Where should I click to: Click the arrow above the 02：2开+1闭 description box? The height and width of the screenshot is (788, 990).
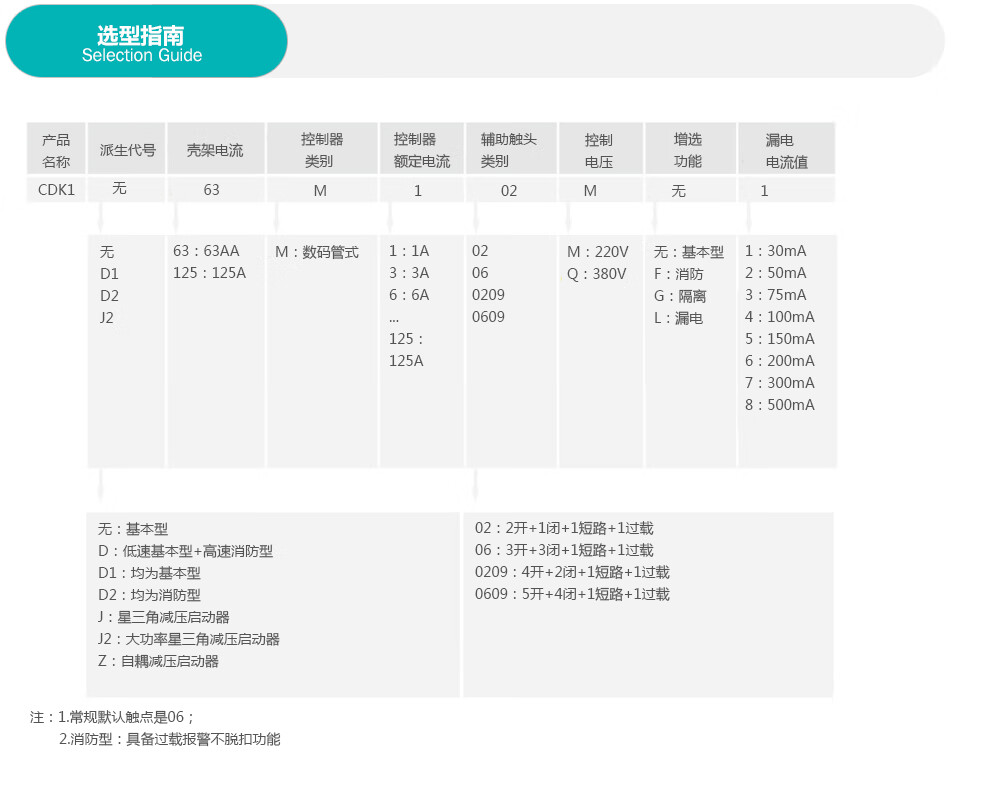click(x=476, y=488)
